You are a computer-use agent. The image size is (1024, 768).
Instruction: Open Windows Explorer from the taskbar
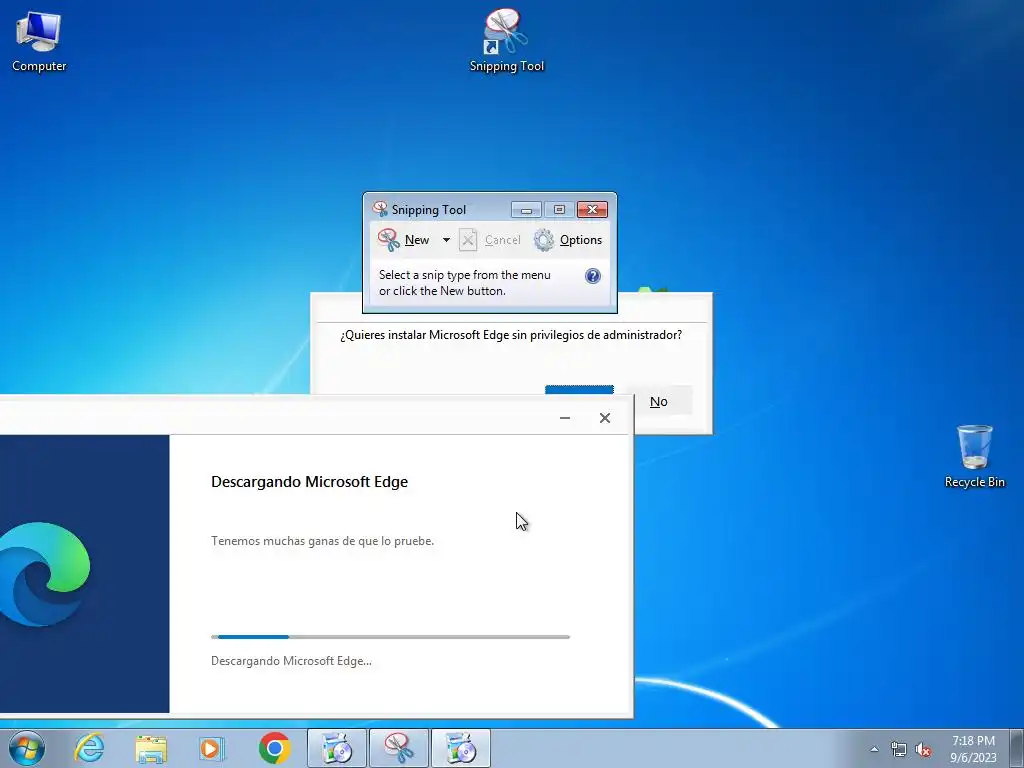[x=151, y=748]
